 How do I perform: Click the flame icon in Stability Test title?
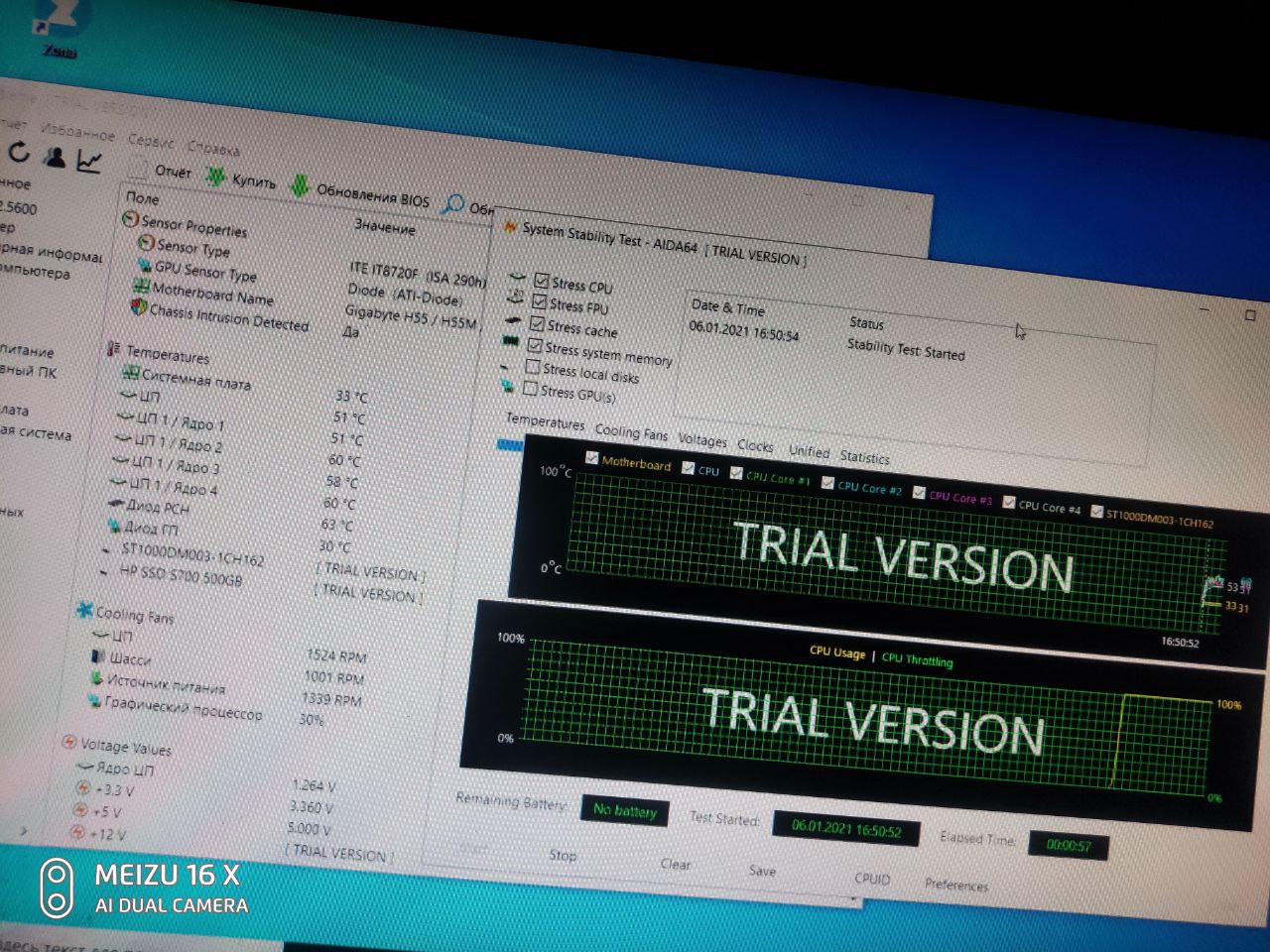[511, 227]
